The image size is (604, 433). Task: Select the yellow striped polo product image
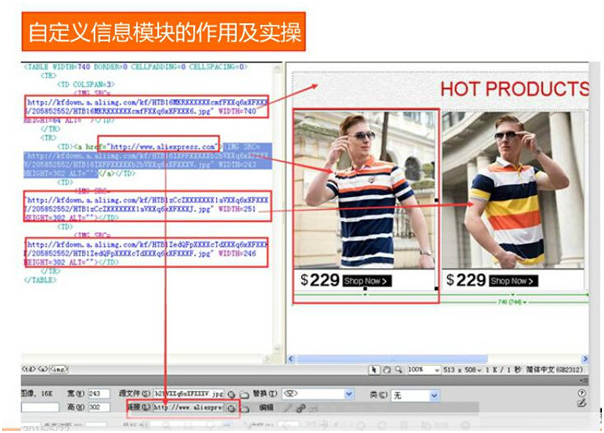pyautogui.click(x=513, y=190)
